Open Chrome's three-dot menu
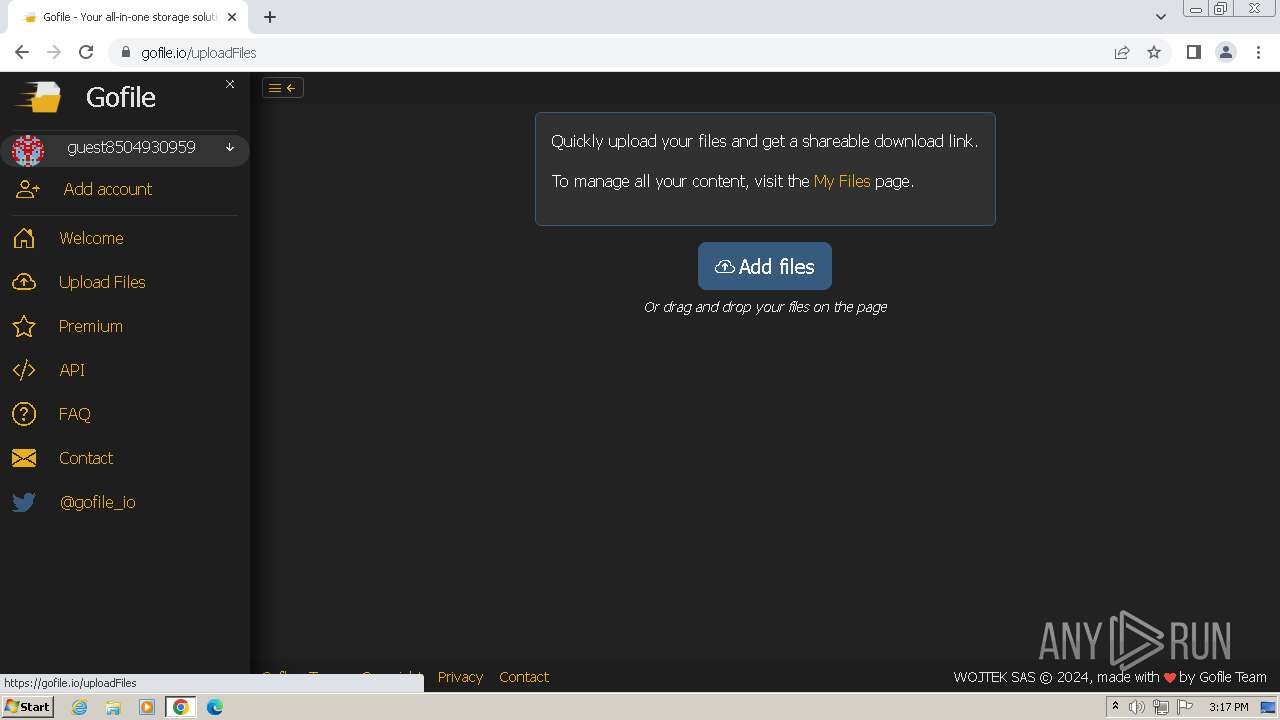Image resolution: width=1280 pixels, height=720 pixels. [x=1258, y=52]
